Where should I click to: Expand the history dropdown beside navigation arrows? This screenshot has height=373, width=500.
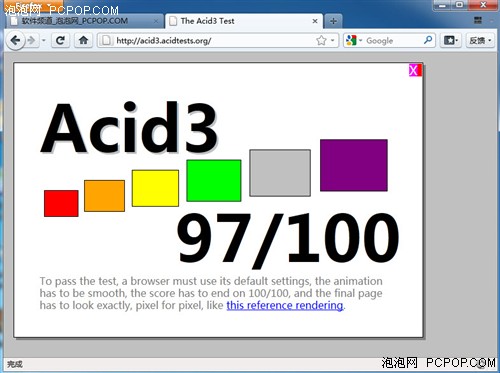pos(44,41)
